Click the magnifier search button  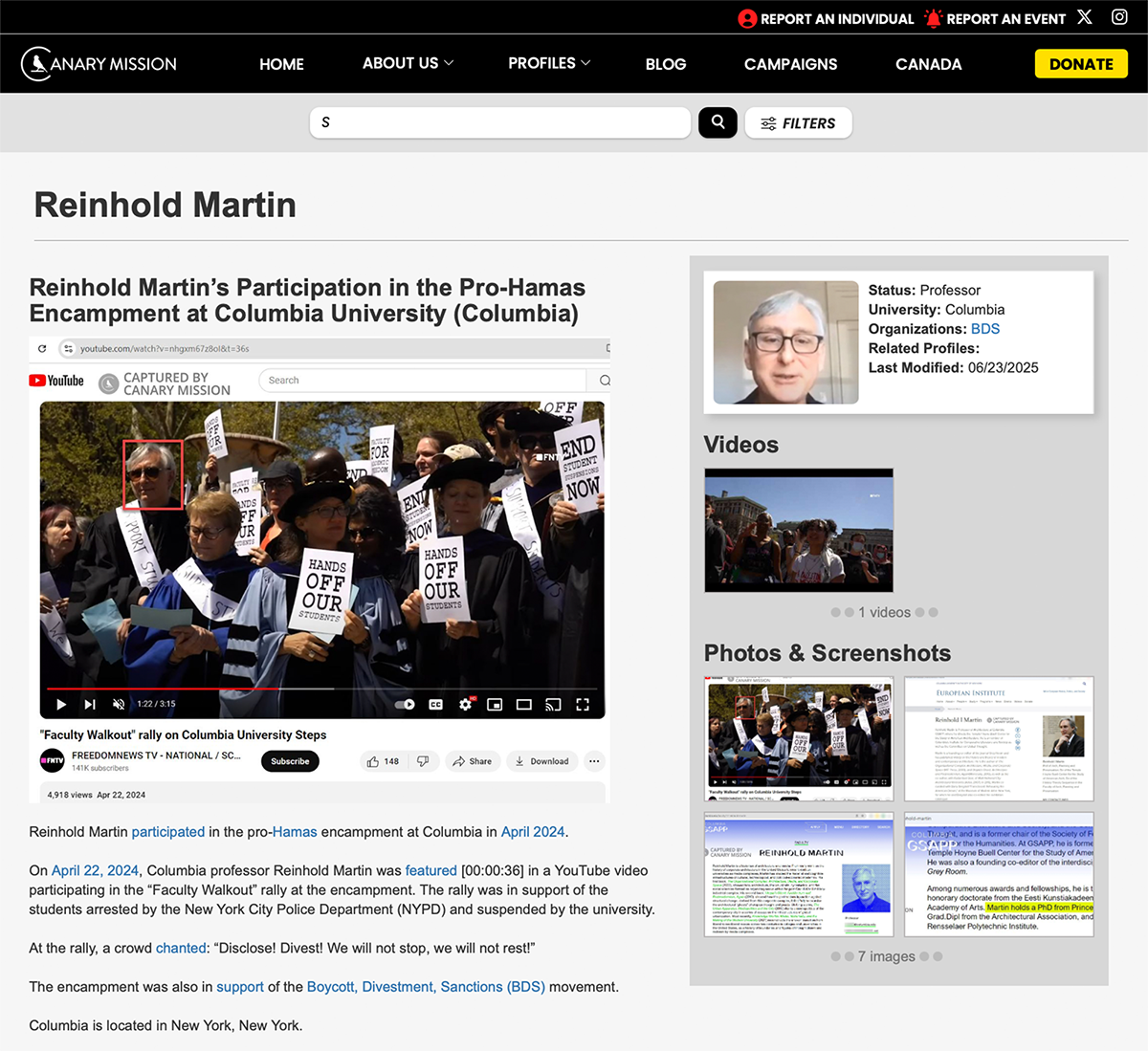pos(717,122)
